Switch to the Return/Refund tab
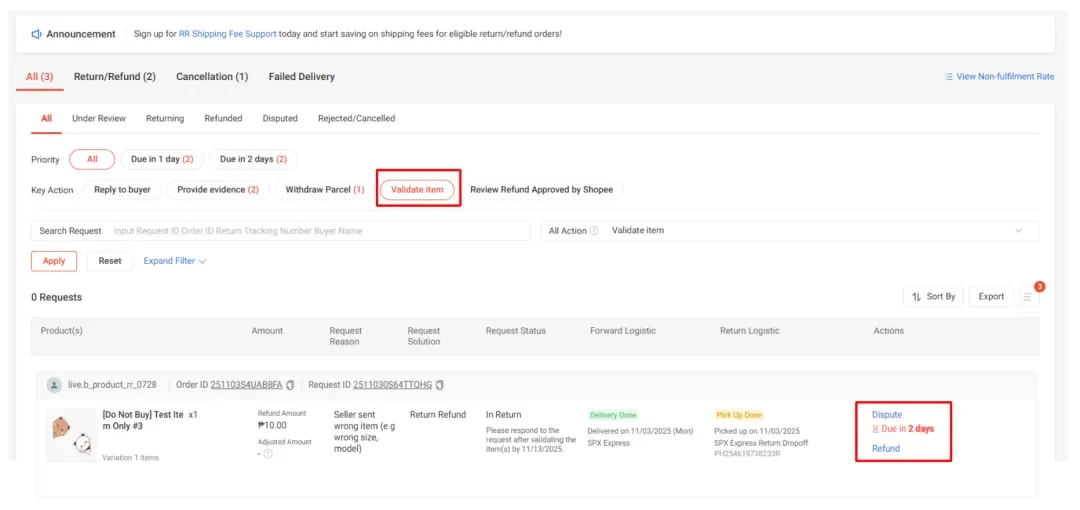This screenshot has height=510, width=1080. coord(115,77)
